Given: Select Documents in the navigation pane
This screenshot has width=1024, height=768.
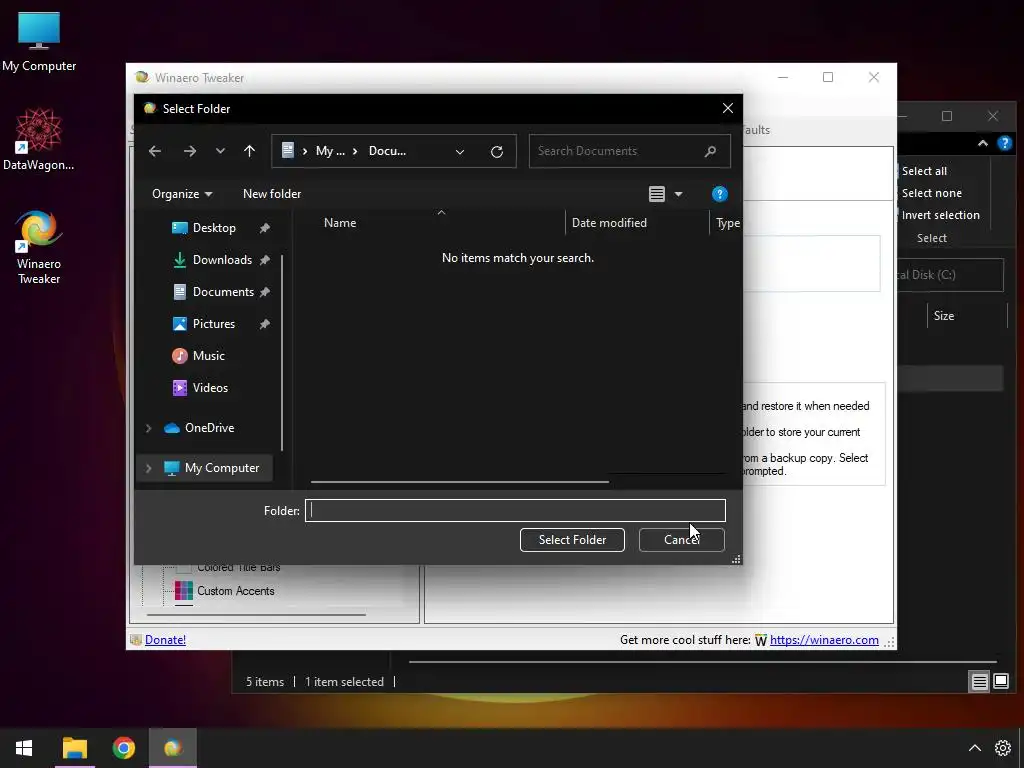Looking at the screenshot, I should (x=223, y=292).
